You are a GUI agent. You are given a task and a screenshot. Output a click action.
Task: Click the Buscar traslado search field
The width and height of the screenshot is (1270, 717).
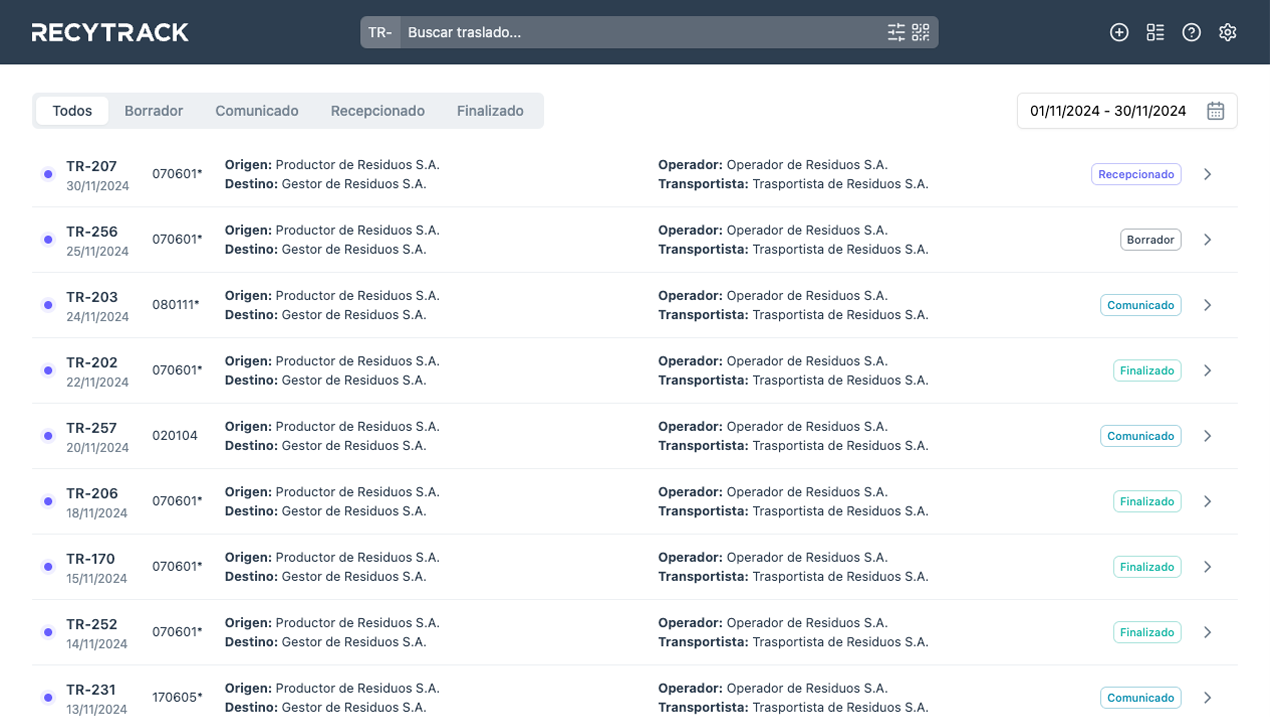pos(600,31)
